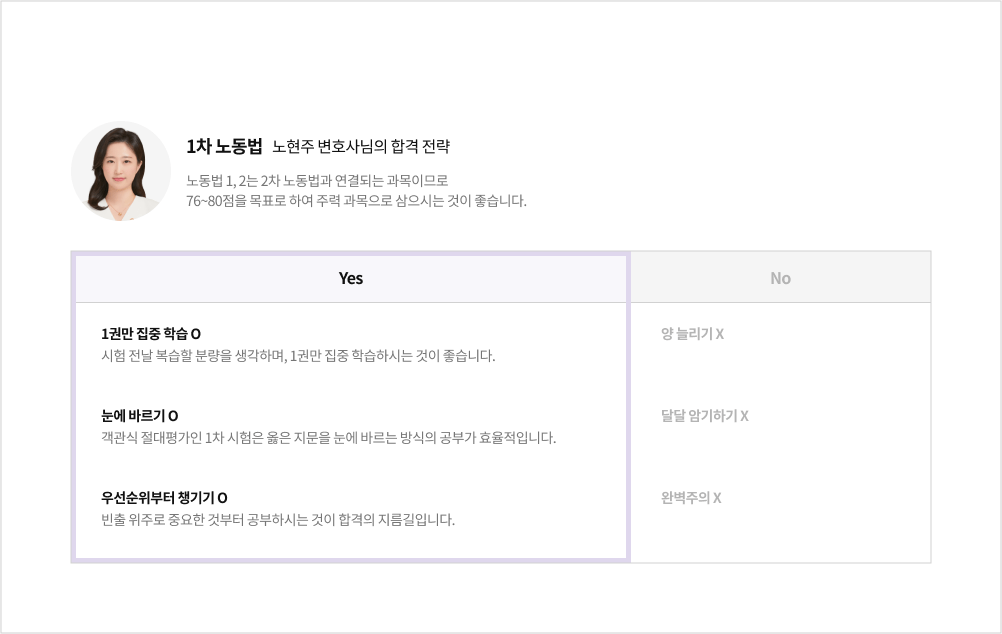
Task: Click the intro line starting "노동법 1, 2는"
Action: click(x=316, y=181)
